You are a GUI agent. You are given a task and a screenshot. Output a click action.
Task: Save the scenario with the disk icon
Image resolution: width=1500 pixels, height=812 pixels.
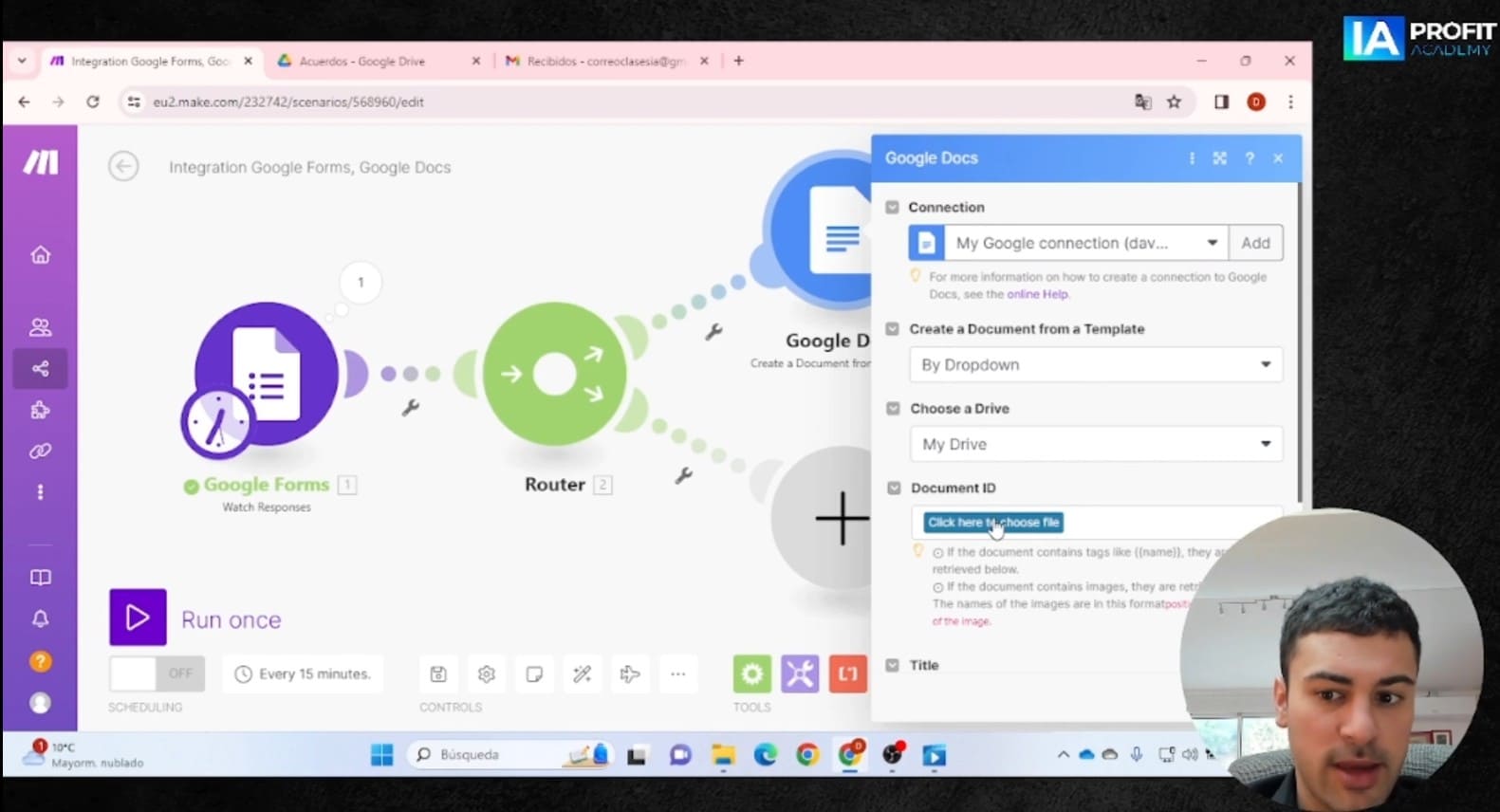click(x=438, y=674)
